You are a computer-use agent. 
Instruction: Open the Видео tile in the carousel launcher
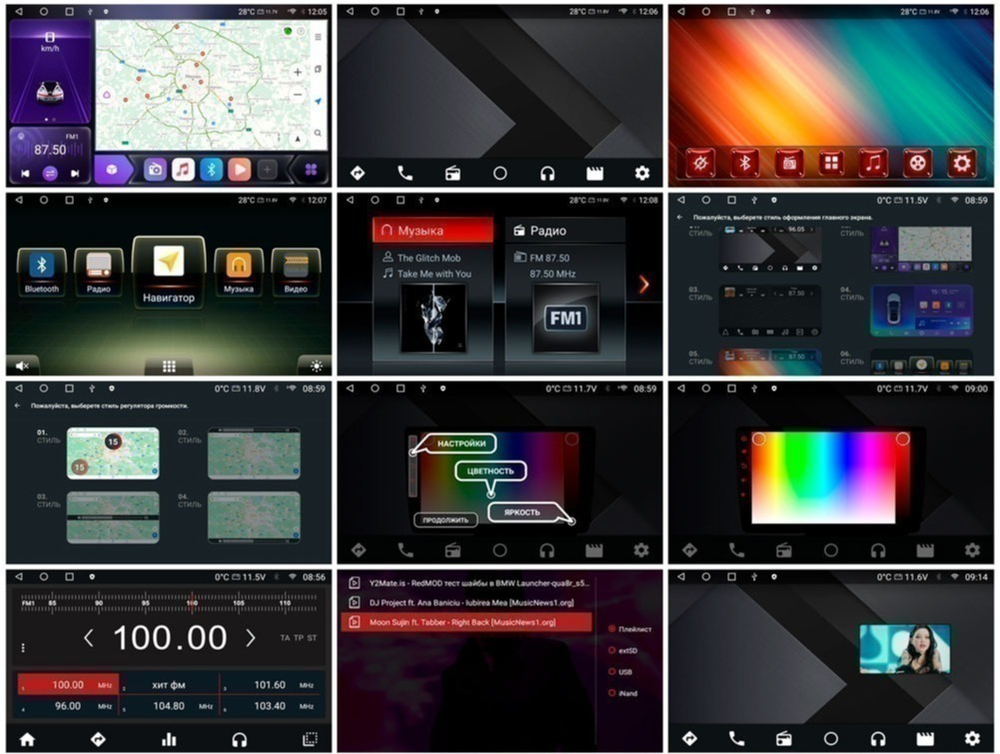(294, 271)
